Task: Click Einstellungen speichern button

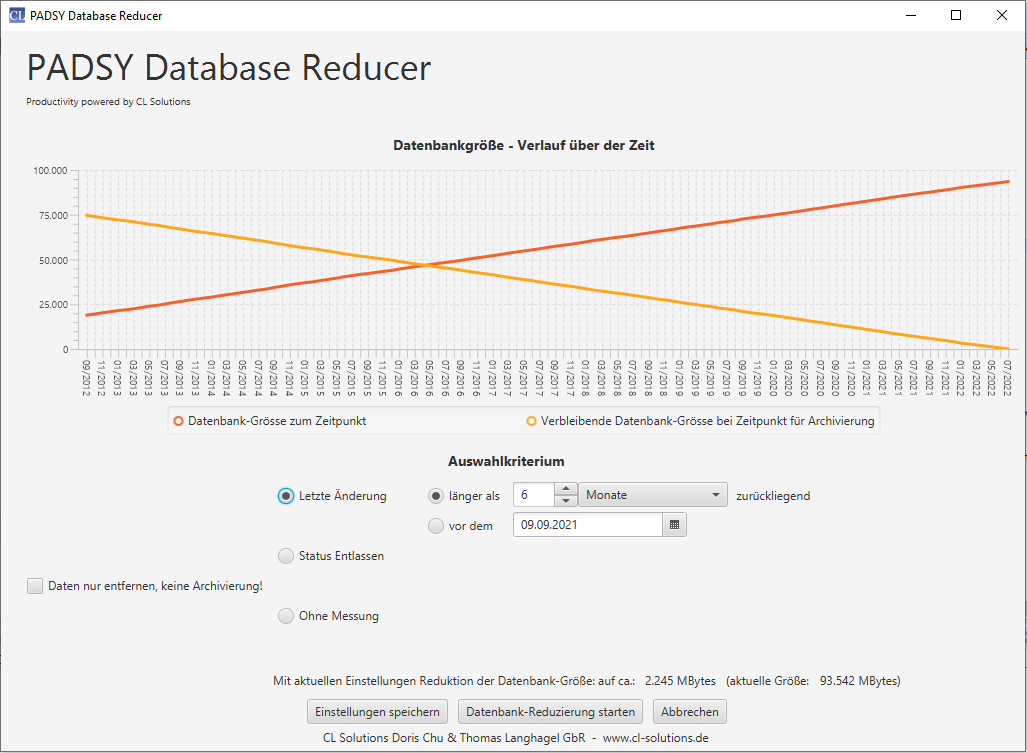Action: [x=377, y=712]
